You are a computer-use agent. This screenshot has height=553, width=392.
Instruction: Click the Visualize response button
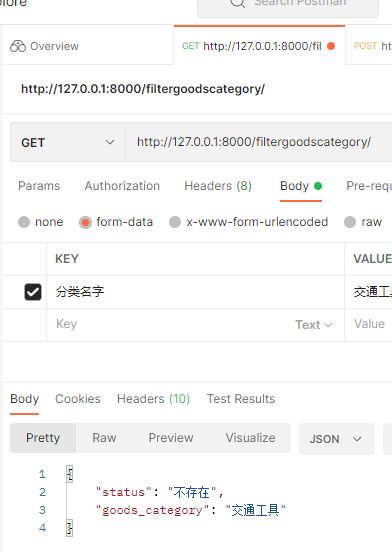pyautogui.click(x=251, y=438)
